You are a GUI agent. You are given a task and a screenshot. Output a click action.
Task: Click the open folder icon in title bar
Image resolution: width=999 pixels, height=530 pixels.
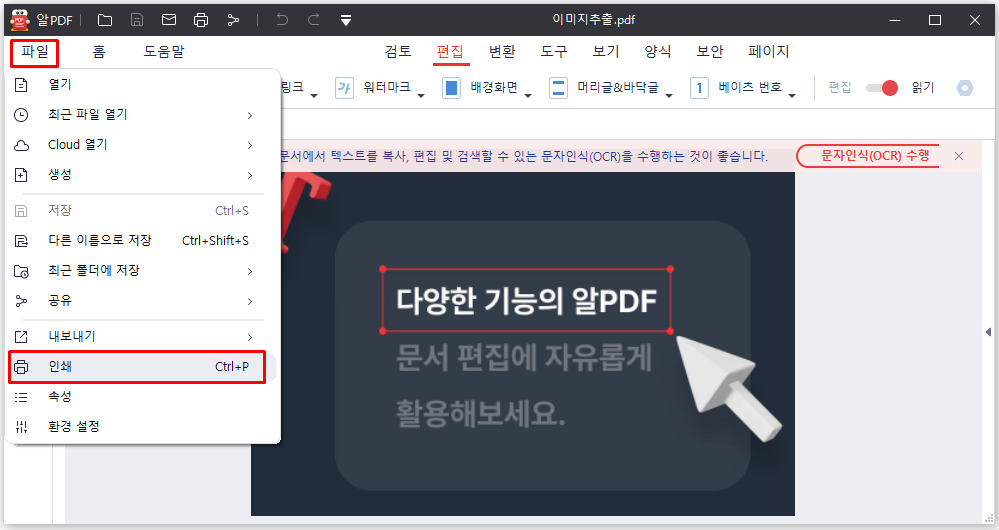coord(105,20)
